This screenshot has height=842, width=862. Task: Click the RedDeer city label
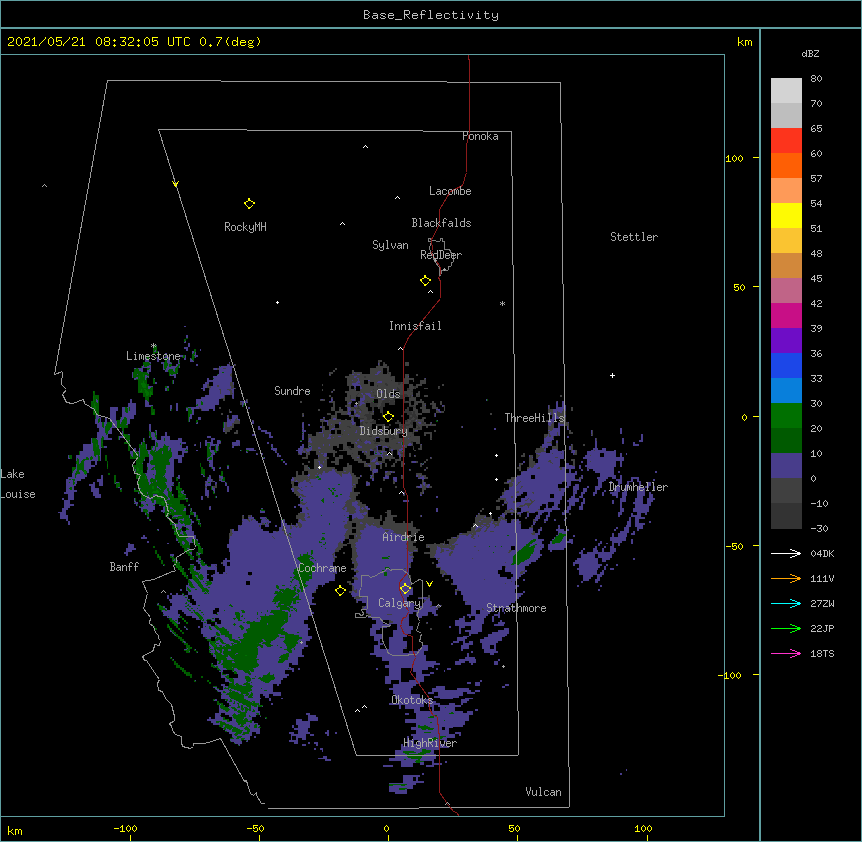pos(441,255)
